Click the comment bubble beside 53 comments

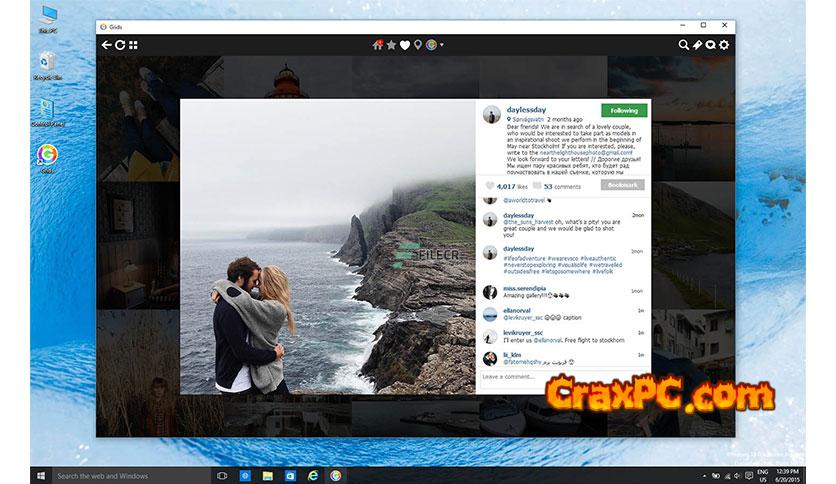coord(537,186)
